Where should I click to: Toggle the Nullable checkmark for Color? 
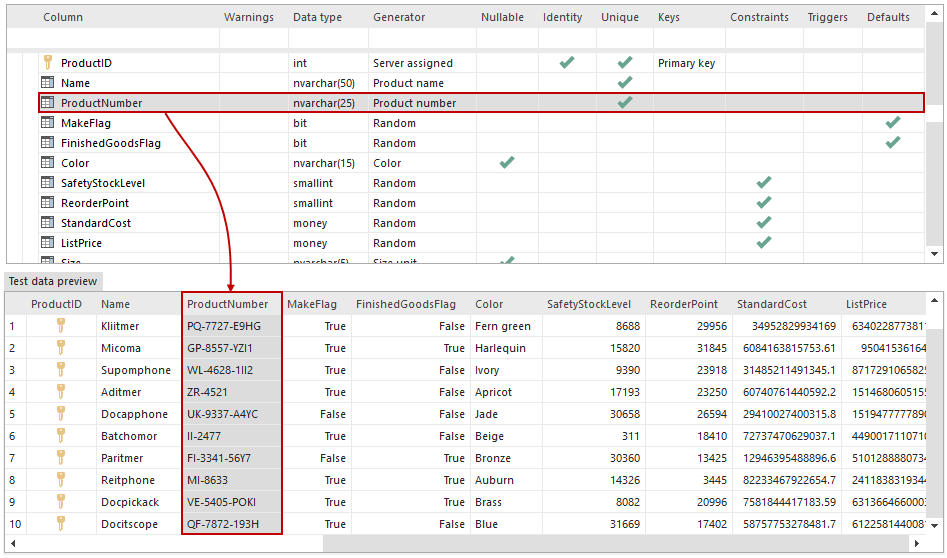(506, 163)
